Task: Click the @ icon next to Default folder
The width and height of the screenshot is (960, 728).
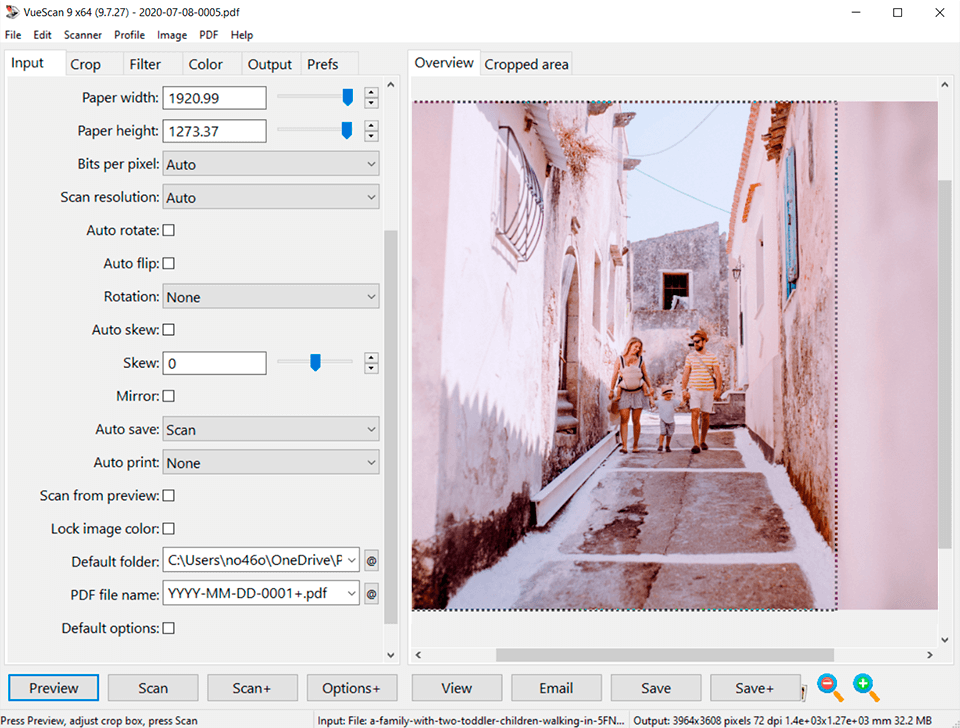Action: click(371, 561)
